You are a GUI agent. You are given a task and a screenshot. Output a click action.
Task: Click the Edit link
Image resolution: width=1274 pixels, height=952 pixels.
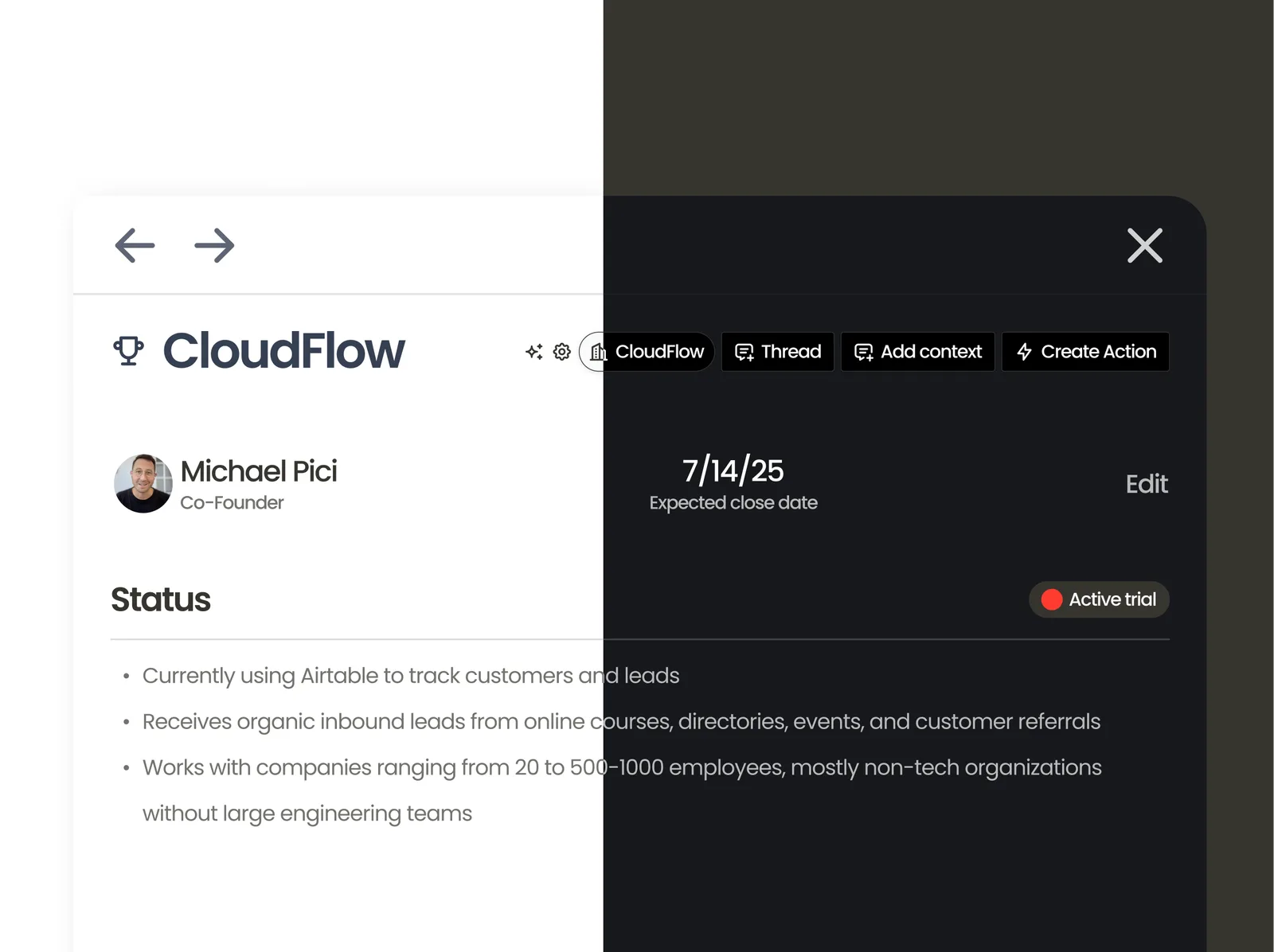[x=1147, y=484]
